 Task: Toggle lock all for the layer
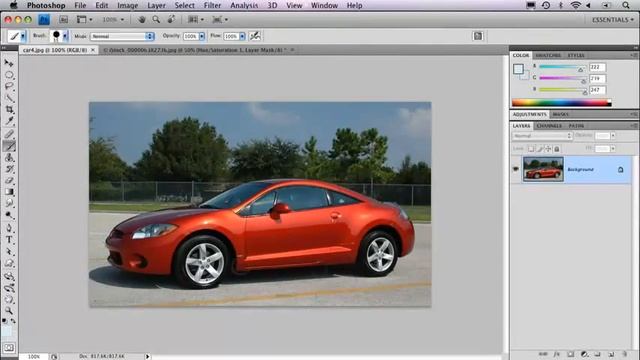pyautogui.click(x=556, y=149)
